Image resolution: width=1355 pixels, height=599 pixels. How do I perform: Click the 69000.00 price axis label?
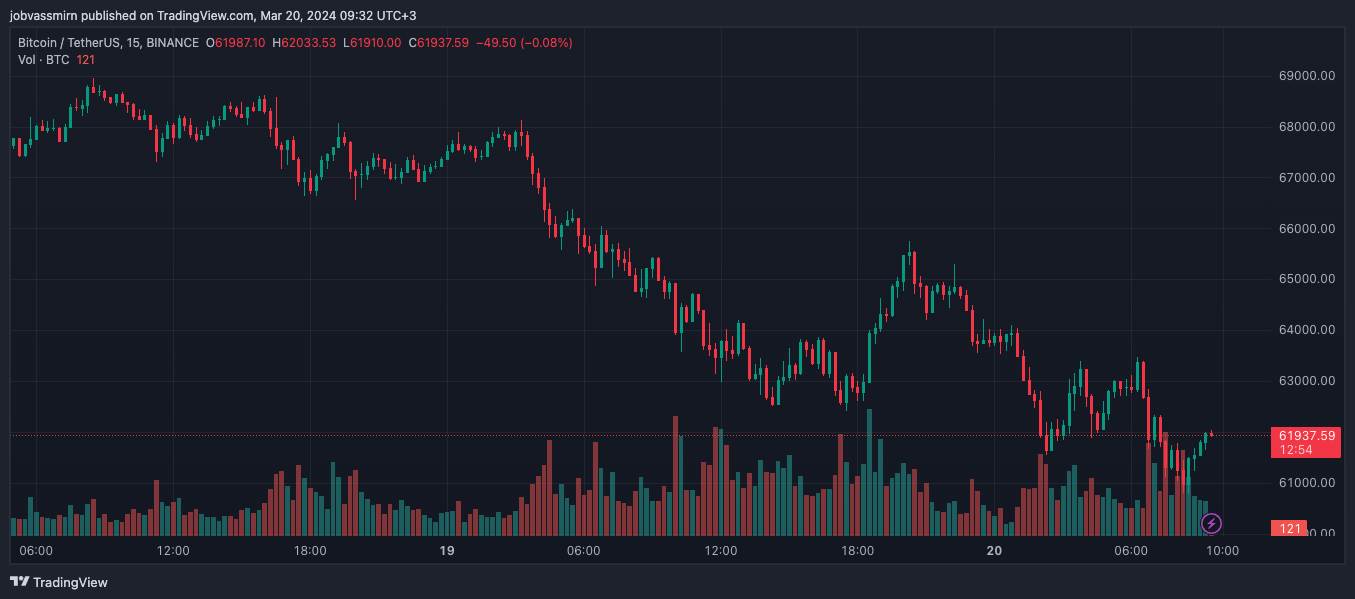1307,76
